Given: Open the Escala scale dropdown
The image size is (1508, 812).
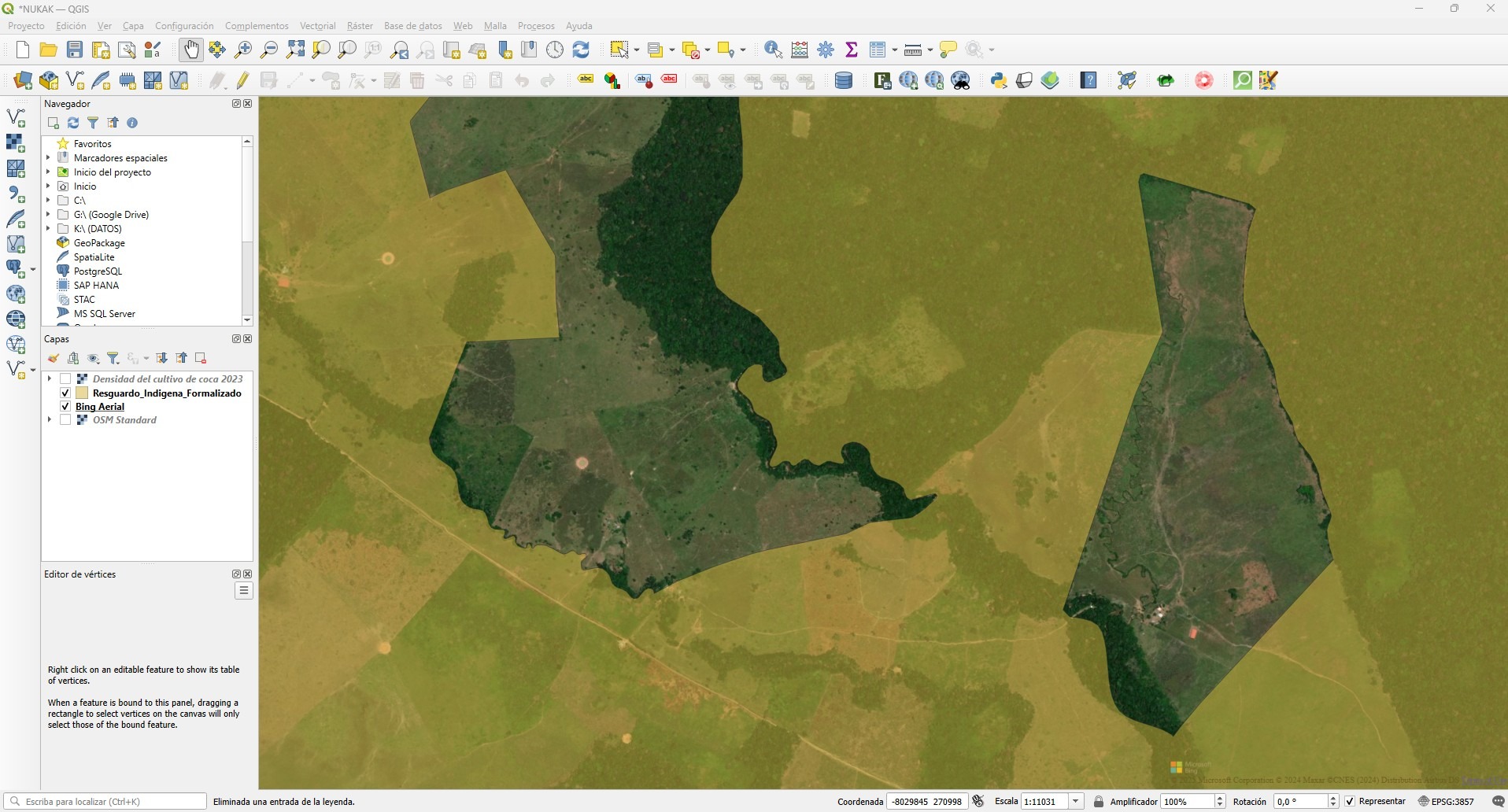Looking at the screenshot, I should coord(1075,801).
